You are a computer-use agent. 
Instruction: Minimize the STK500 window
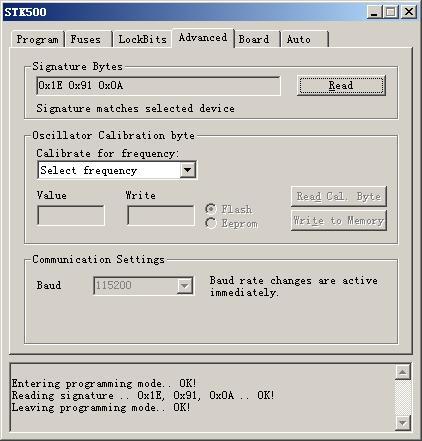click(374, 12)
